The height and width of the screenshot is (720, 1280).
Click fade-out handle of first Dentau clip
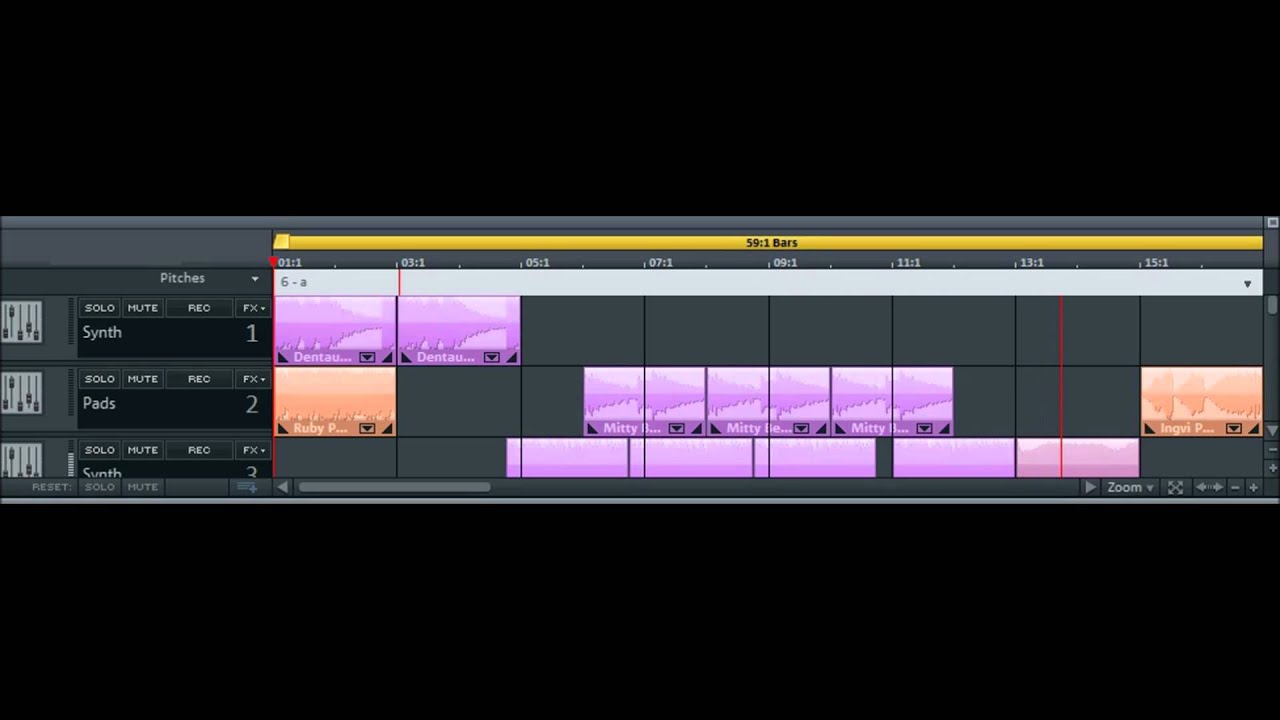click(x=388, y=357)
